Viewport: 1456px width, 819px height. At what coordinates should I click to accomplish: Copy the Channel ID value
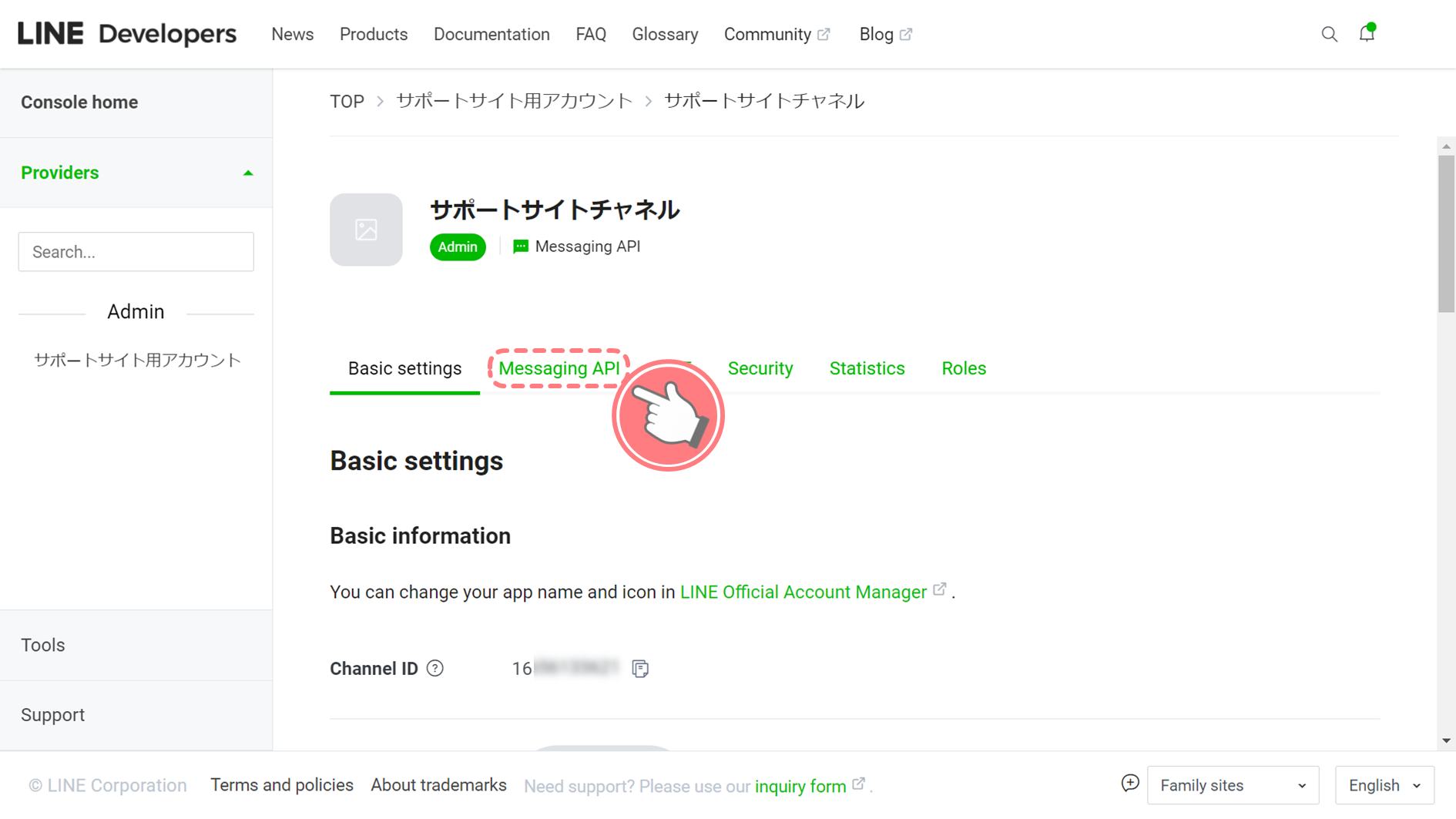[x=640, y=668]
